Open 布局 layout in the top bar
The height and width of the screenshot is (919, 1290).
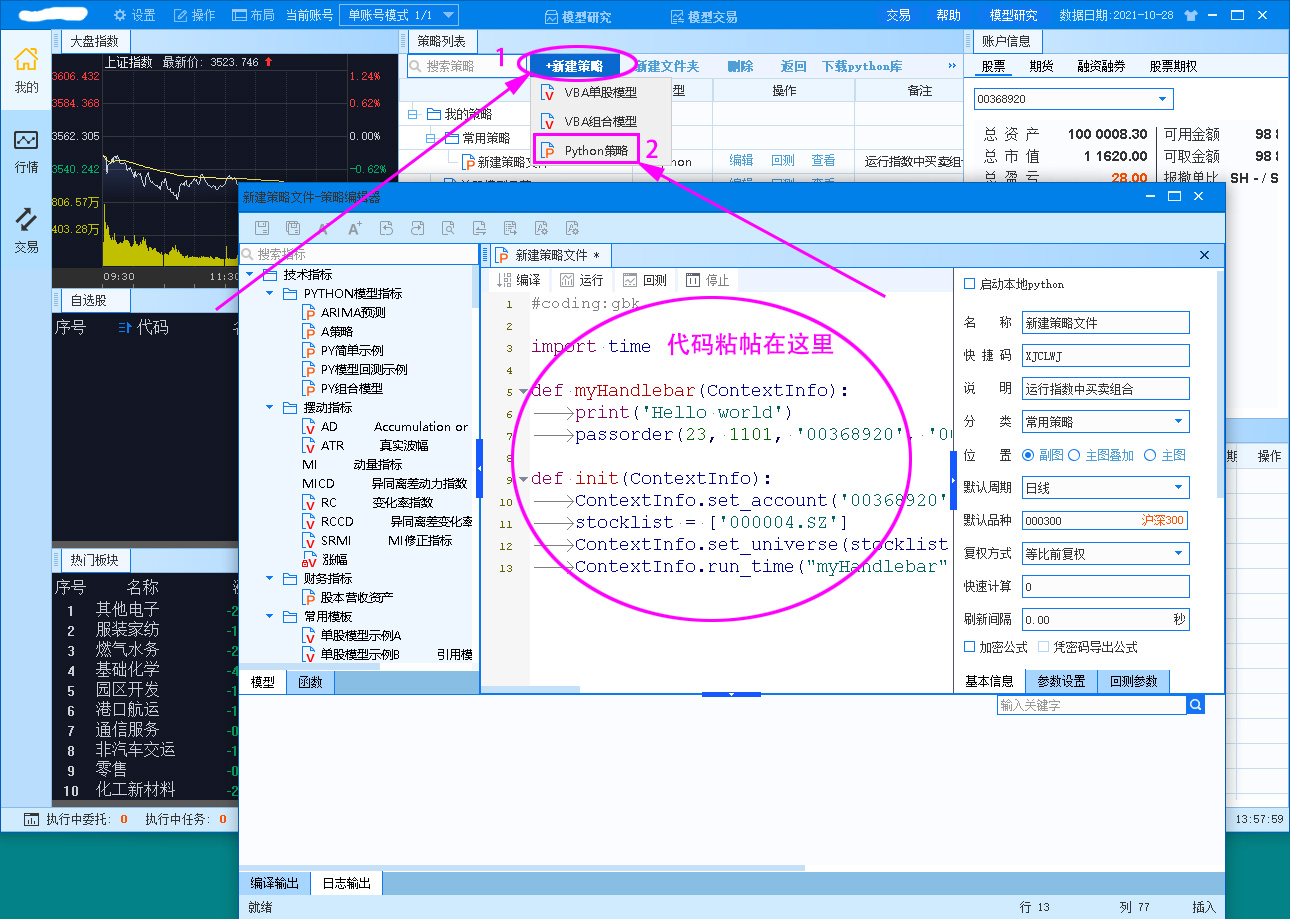coord(253,15)
